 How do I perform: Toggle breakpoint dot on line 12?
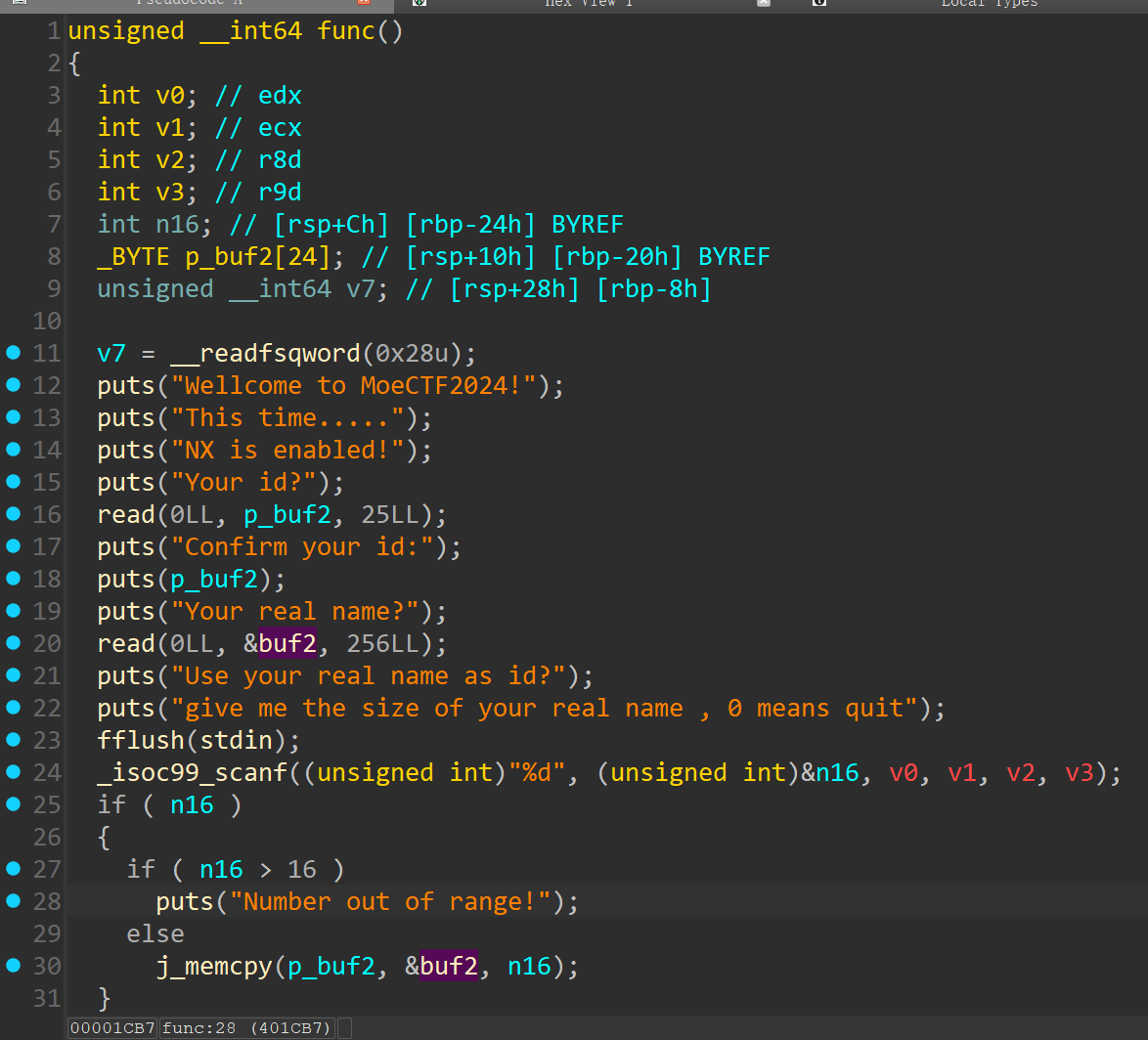coord(13,385)
